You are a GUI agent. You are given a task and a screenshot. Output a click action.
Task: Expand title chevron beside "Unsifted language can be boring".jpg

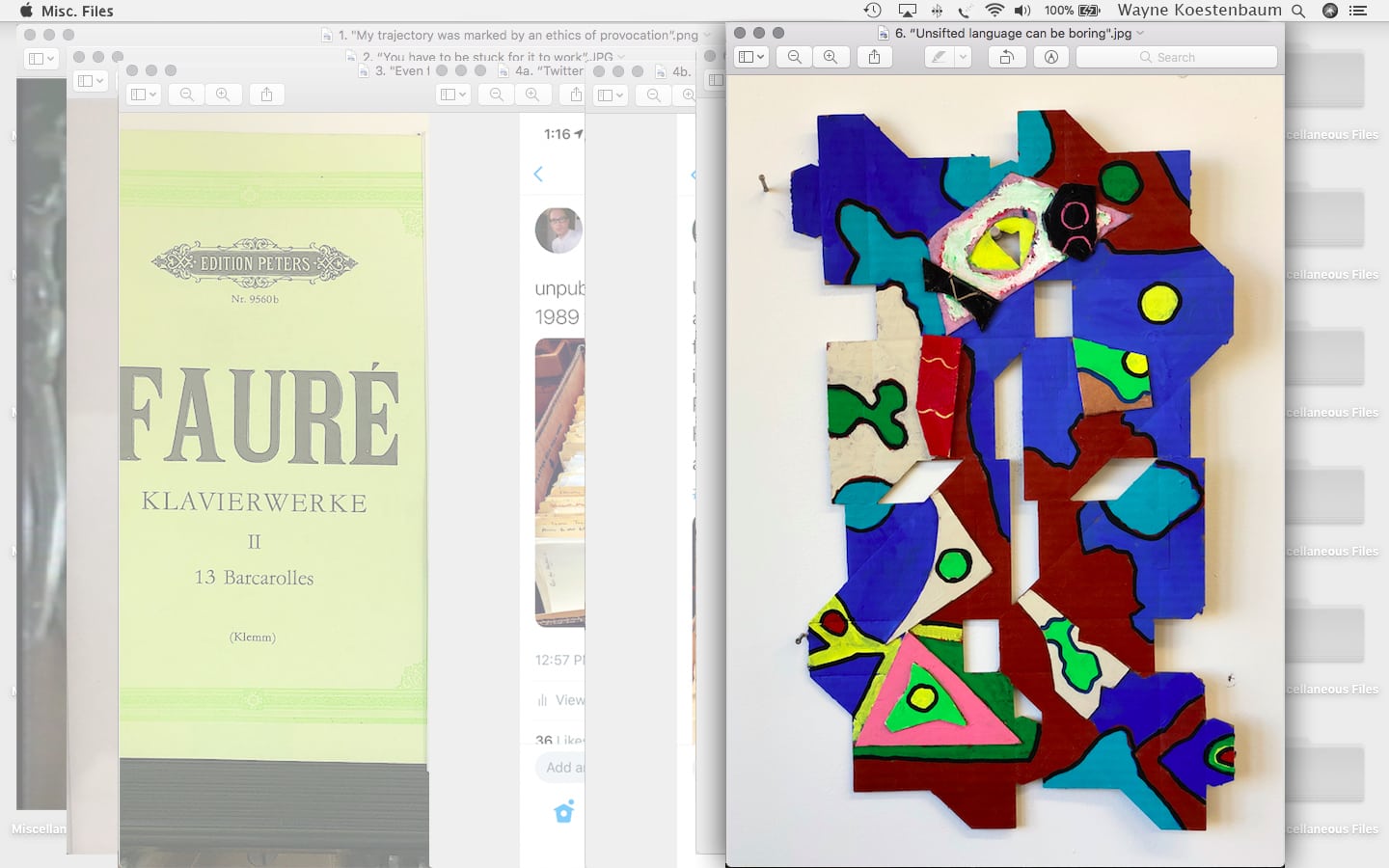[x=1141, y=33]
